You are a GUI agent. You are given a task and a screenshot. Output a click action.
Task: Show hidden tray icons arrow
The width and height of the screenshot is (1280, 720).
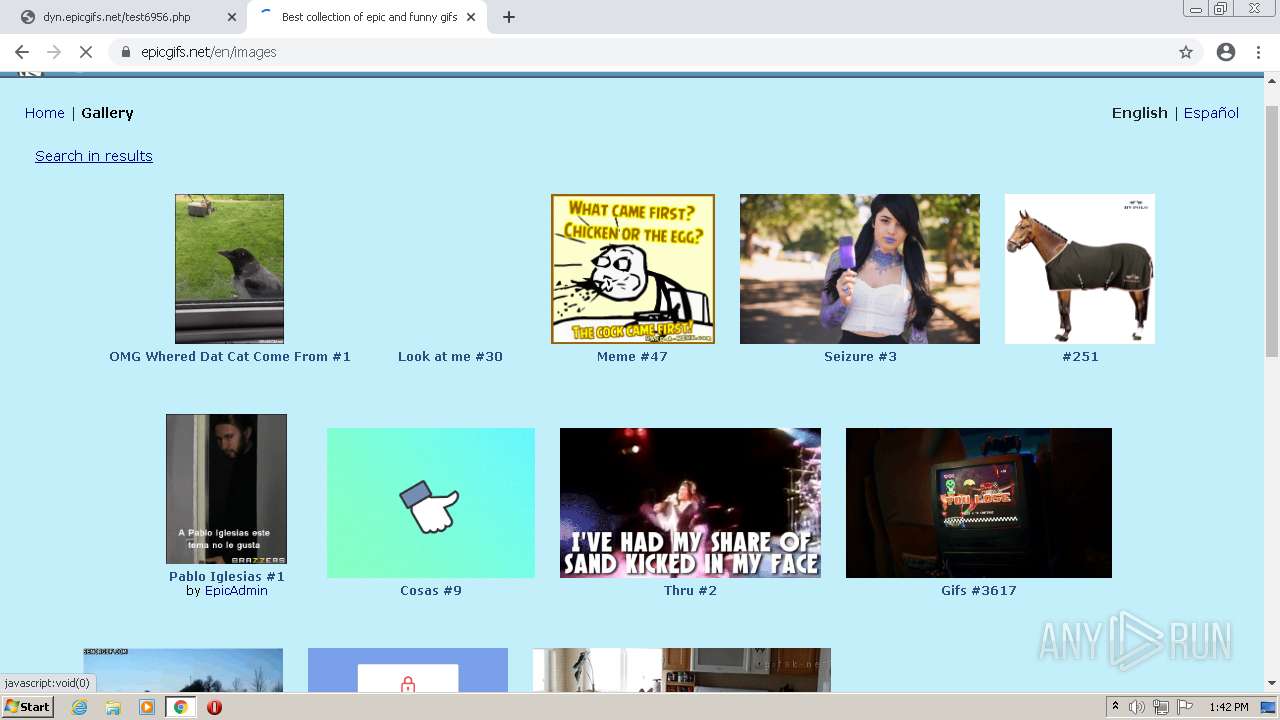(1115, 707)
